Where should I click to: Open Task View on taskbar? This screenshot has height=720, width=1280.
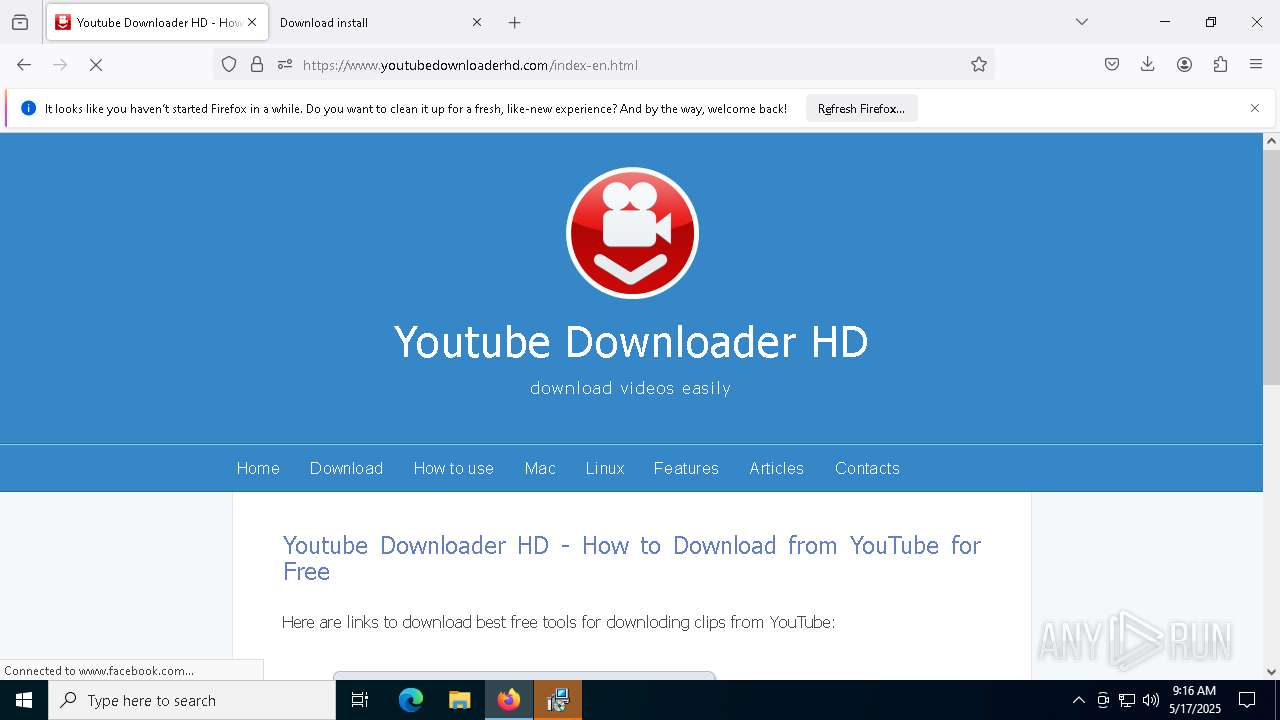click(360, 700)
